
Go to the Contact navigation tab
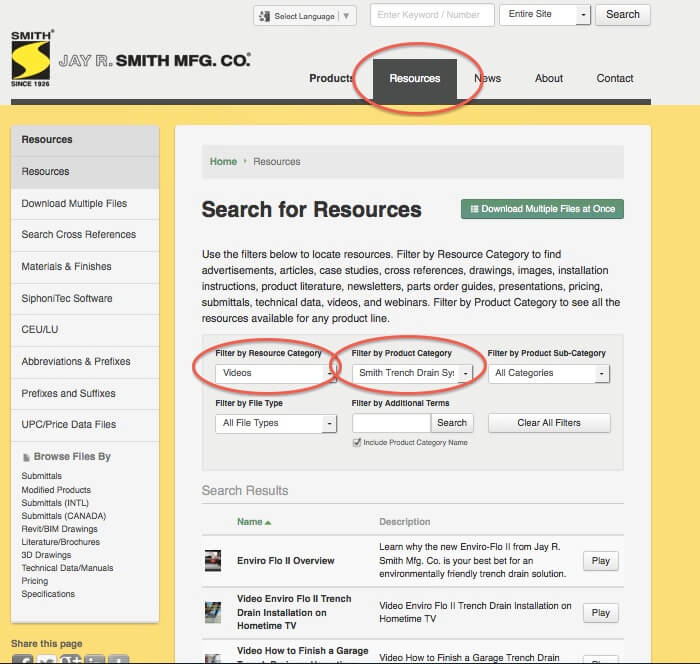point(615,78)
